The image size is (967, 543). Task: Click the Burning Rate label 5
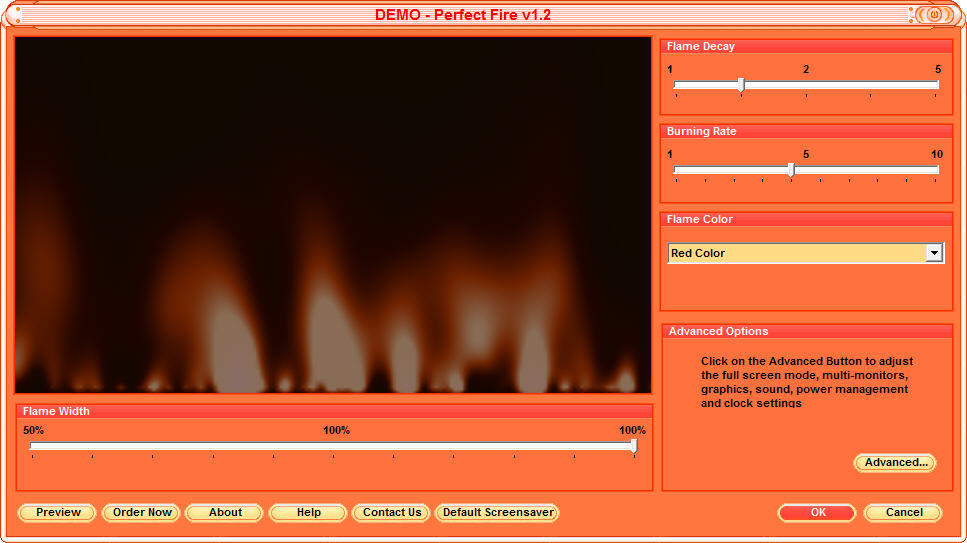[x=805, y=154]
